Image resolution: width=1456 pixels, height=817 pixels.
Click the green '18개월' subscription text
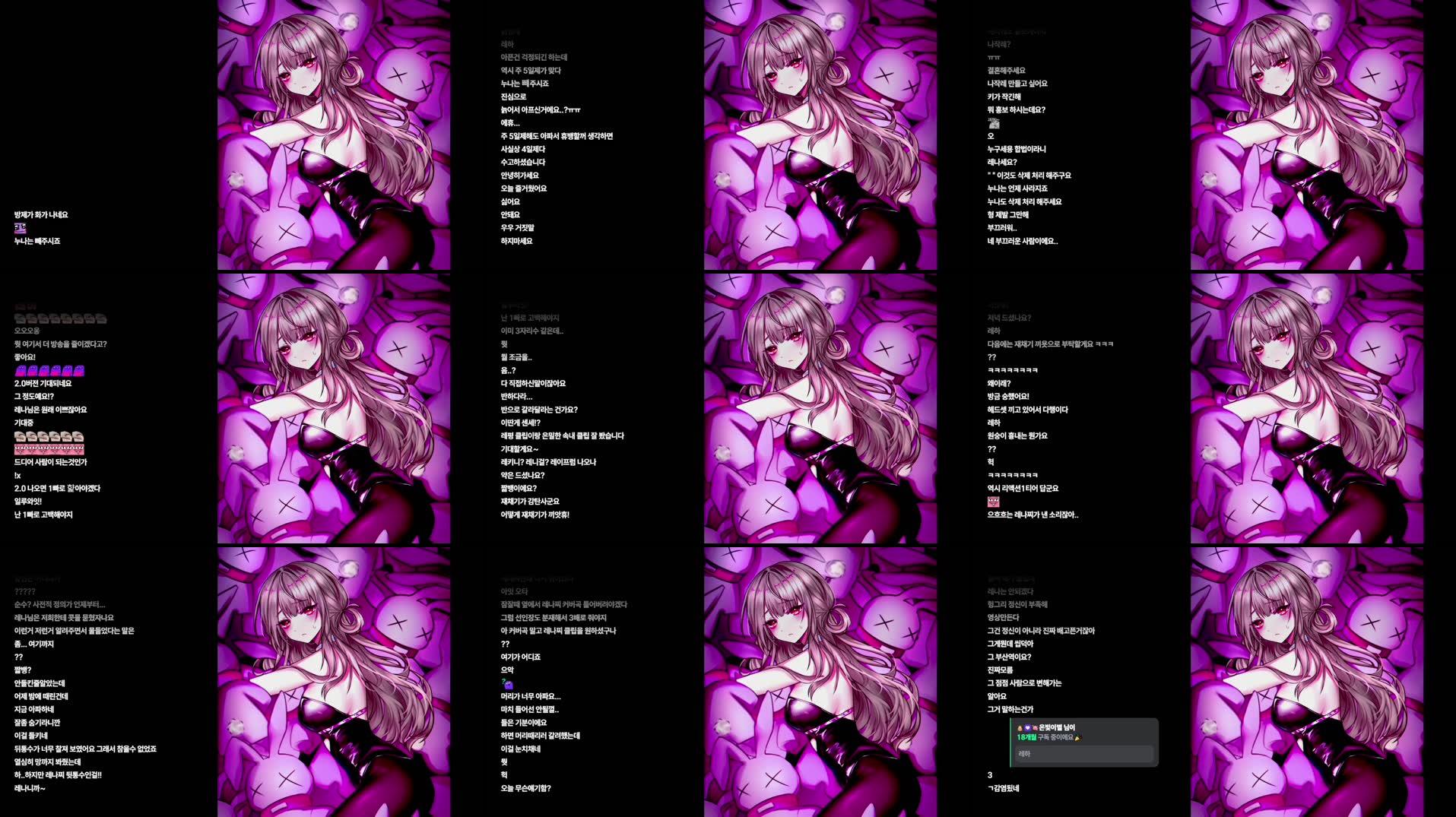(x=1026, y=737)
